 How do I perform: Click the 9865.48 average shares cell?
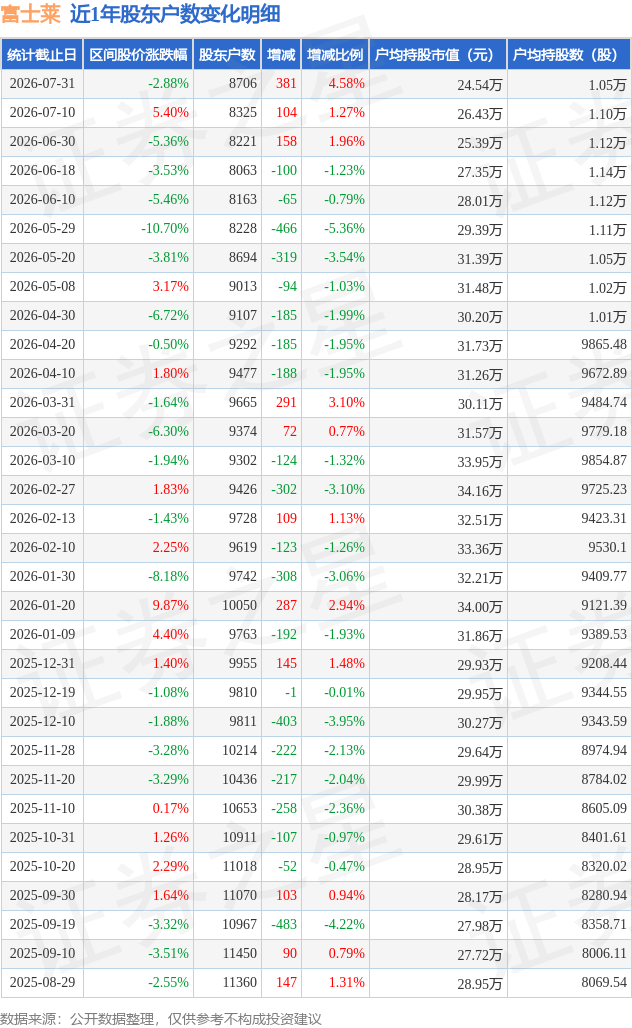click(x=604, y=344)
